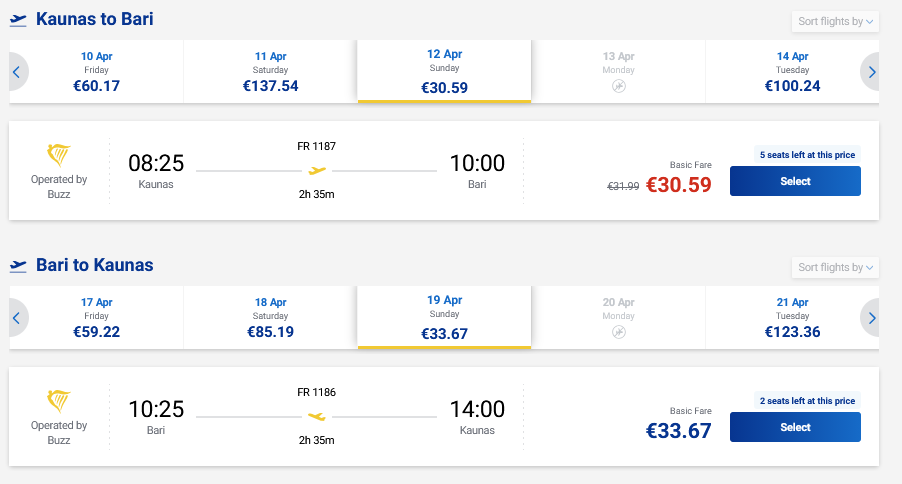Click the Ryanair harp logo on the outbound flight
Image resolution: width=902 pixels, height=484 pixels.
point(60,156)
